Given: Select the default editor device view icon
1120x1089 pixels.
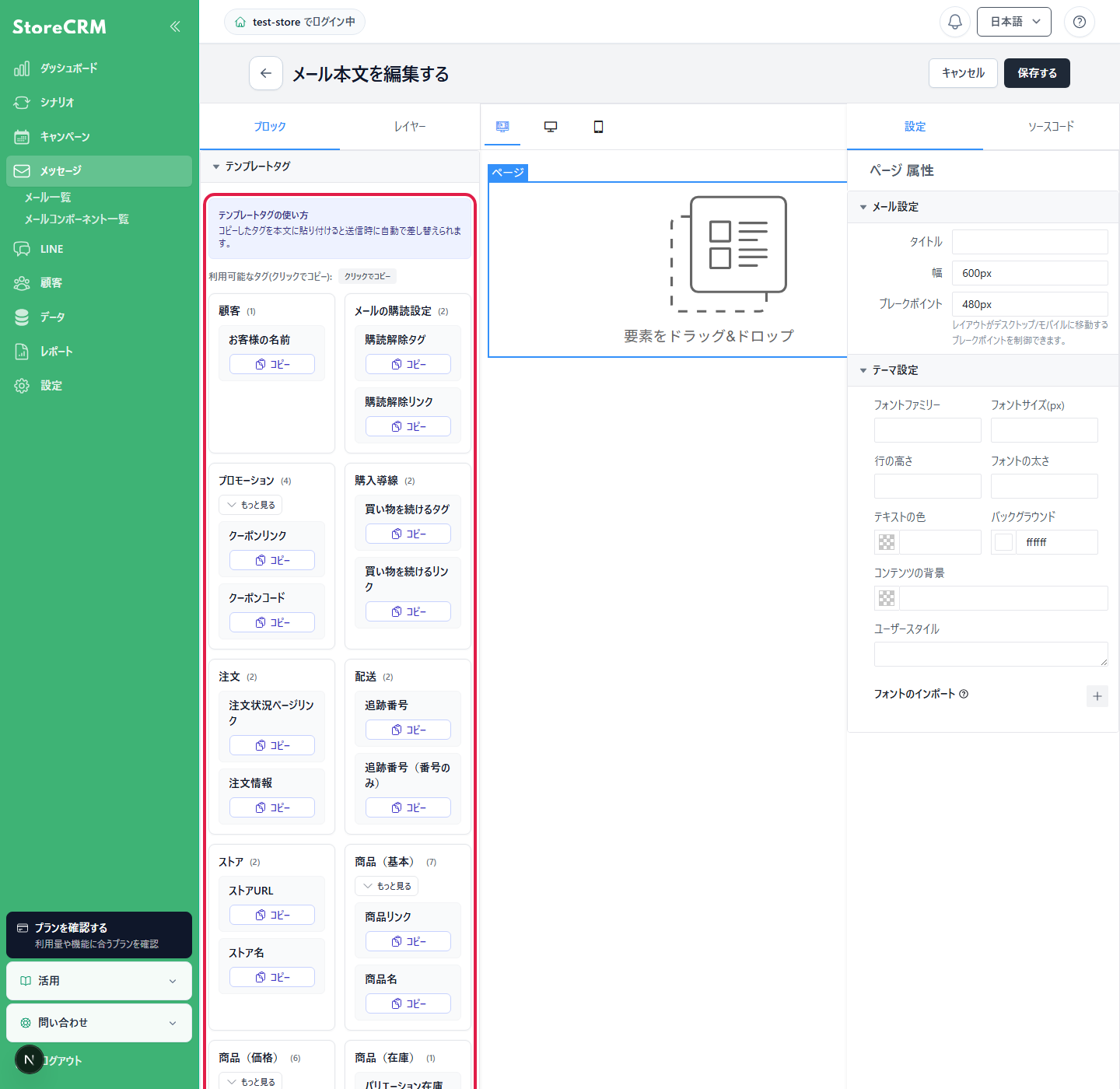Looking at the screenshot, I should 502,127.
